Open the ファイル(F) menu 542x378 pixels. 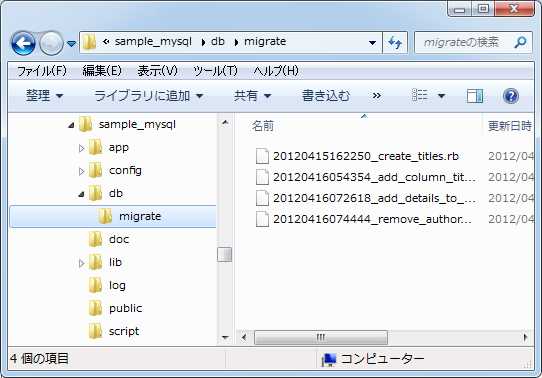click(x=41, y=71)
